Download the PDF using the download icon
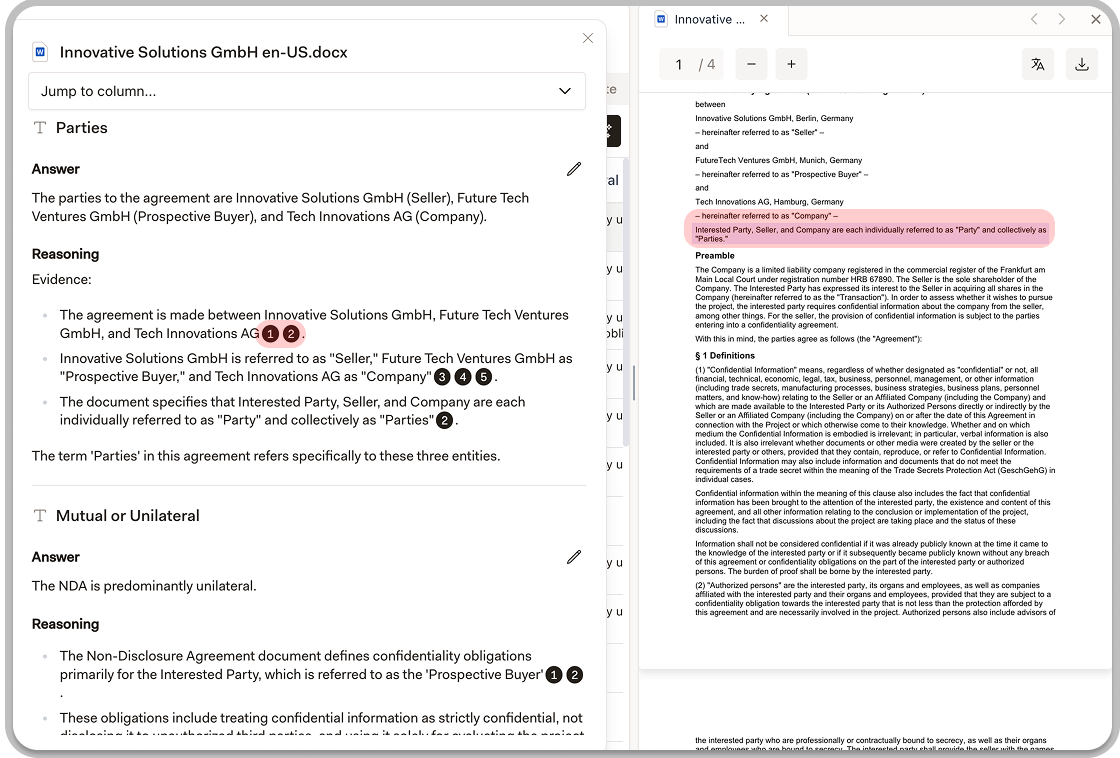1120x758 pixels. click(x=1082, y=64)
